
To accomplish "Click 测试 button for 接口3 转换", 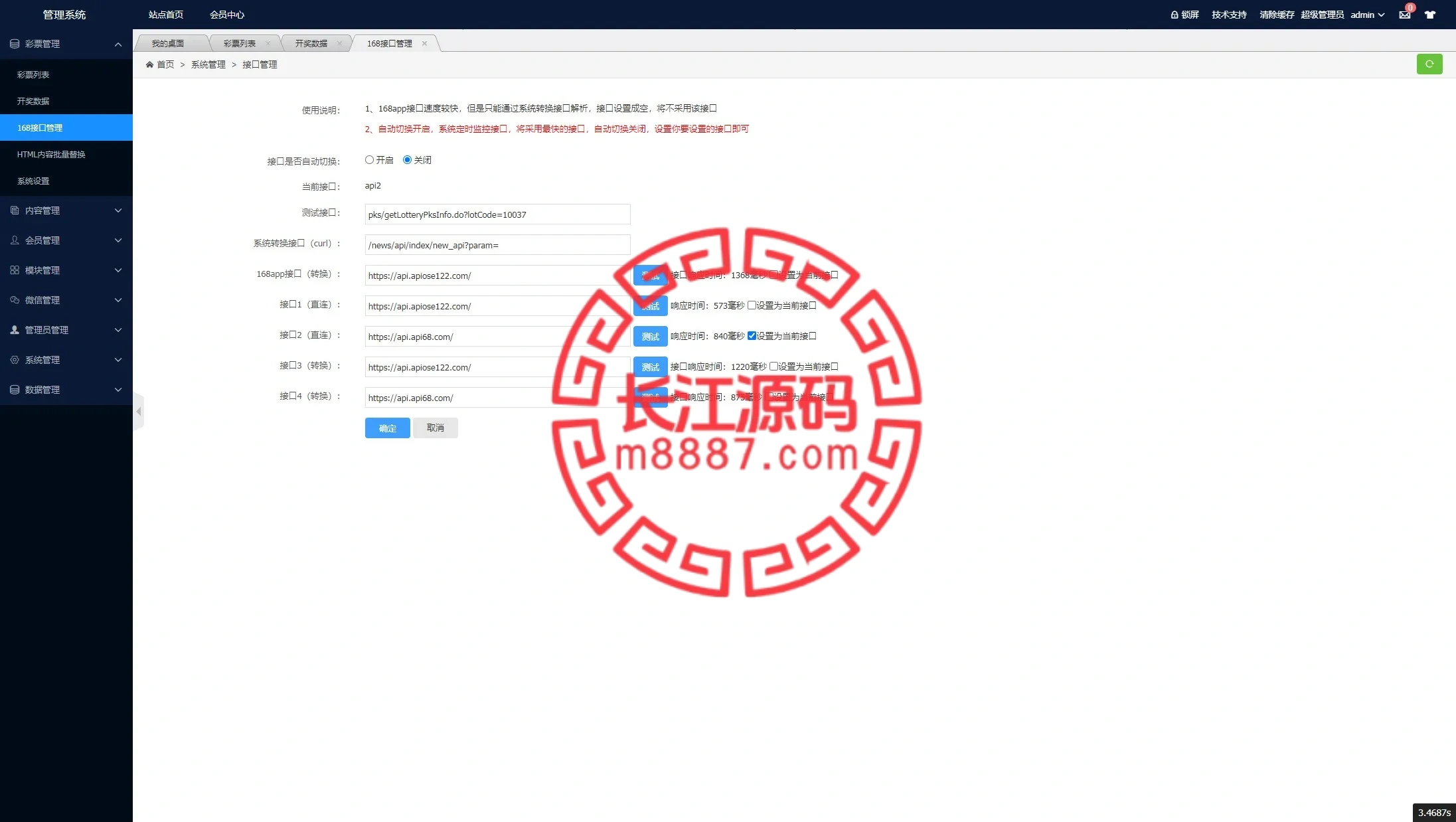I will 650,367.
